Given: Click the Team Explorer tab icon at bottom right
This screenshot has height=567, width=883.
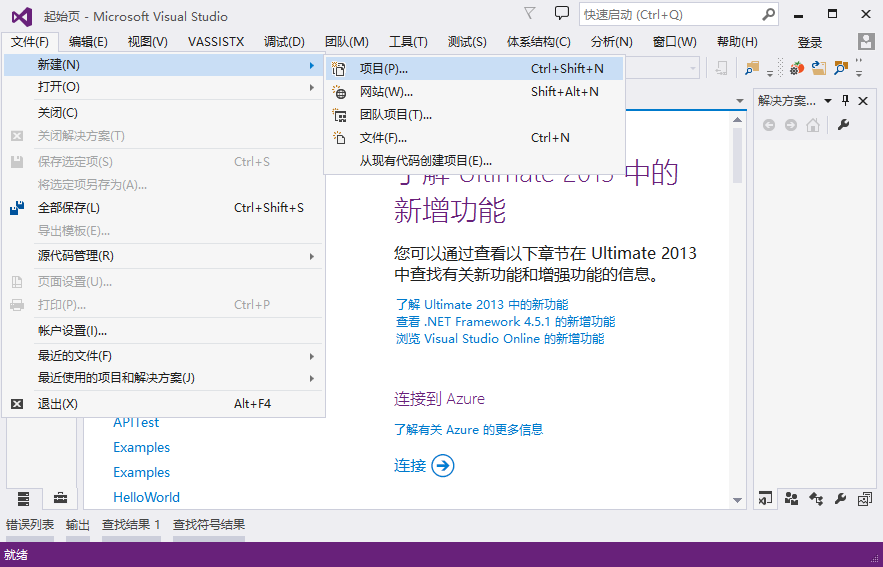Looking at the screenshot, I should [x=791, y=498].
